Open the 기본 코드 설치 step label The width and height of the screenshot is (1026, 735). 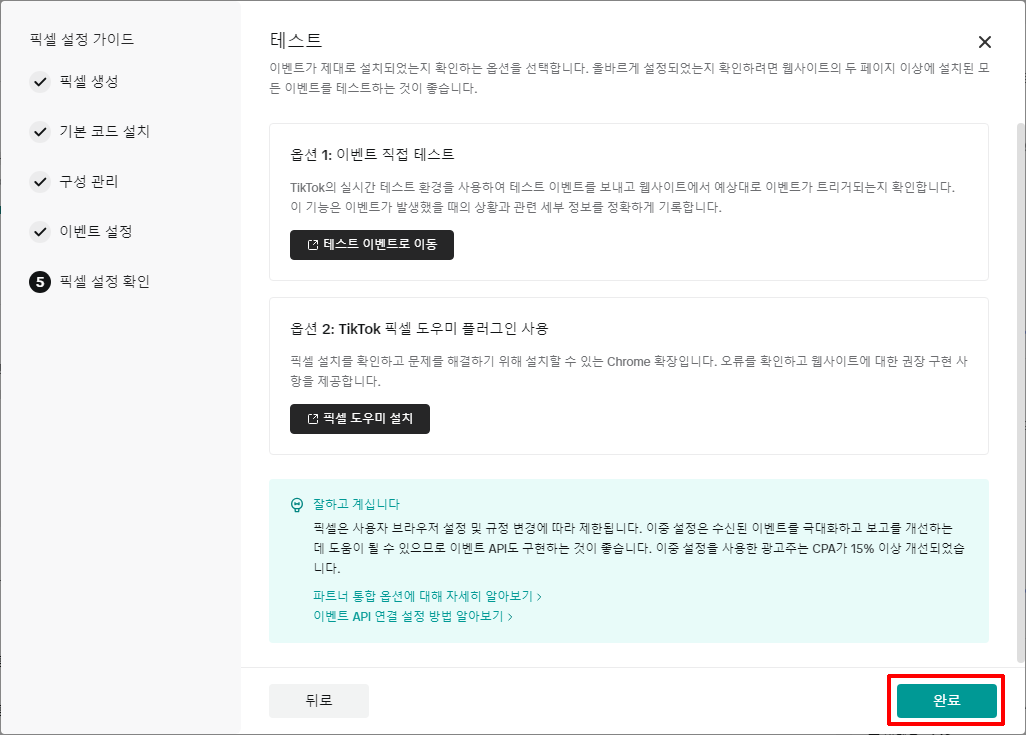pyautogui.click(x=105, y=132)
